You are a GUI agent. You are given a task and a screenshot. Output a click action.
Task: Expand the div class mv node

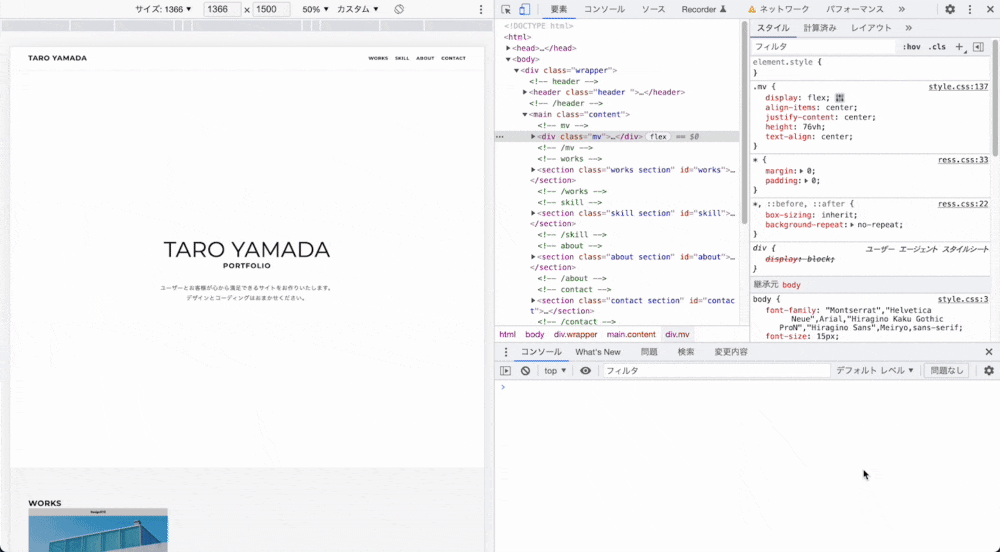(533, 136)
